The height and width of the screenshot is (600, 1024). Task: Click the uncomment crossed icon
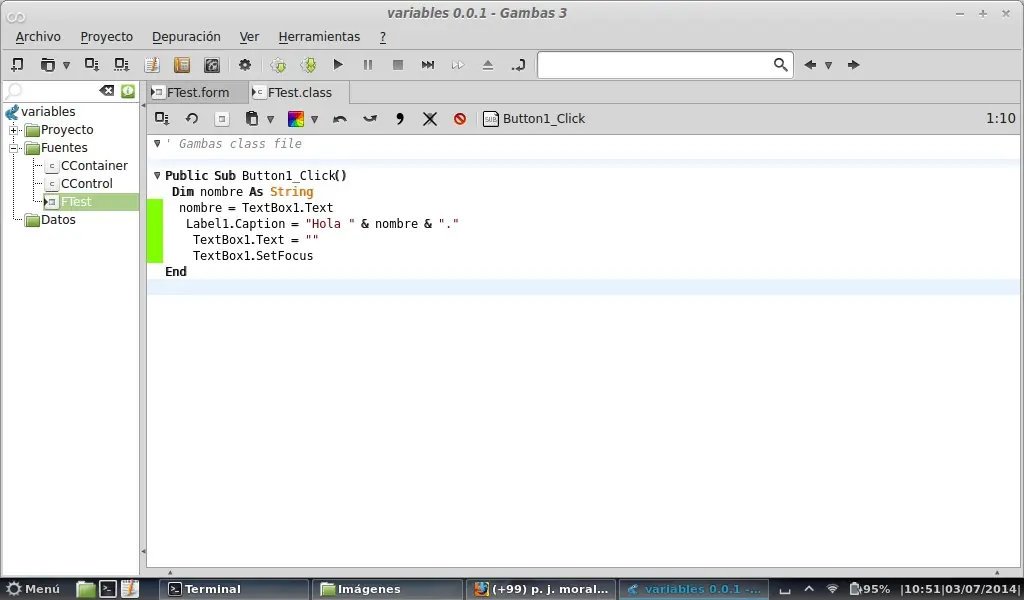pyautogui.click(x=430, y=119)
